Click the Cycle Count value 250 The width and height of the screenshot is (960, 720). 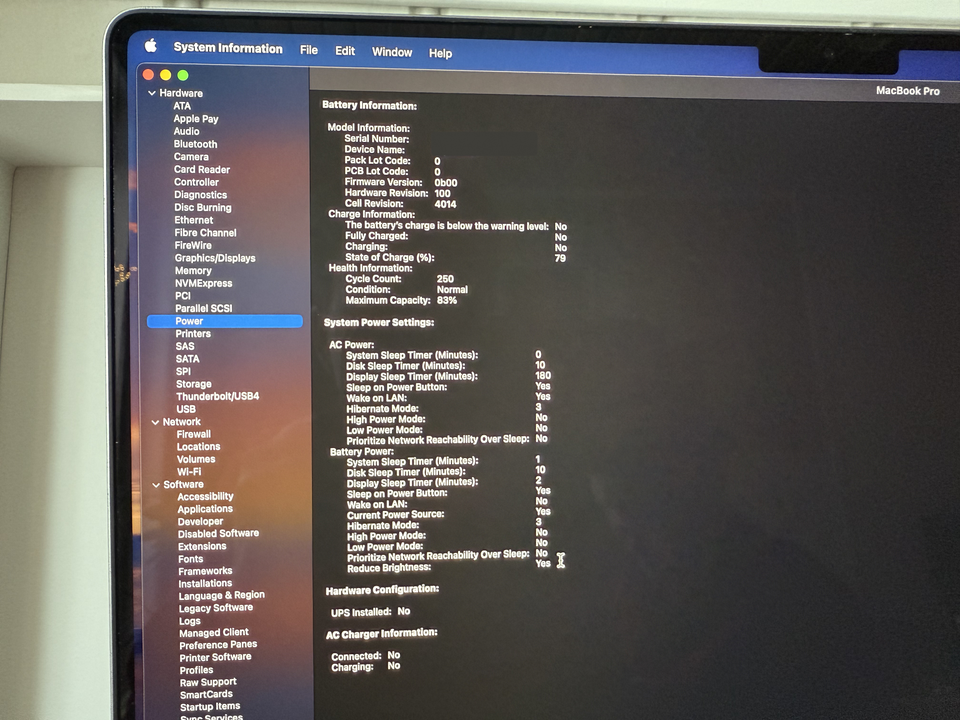(445, 279)
